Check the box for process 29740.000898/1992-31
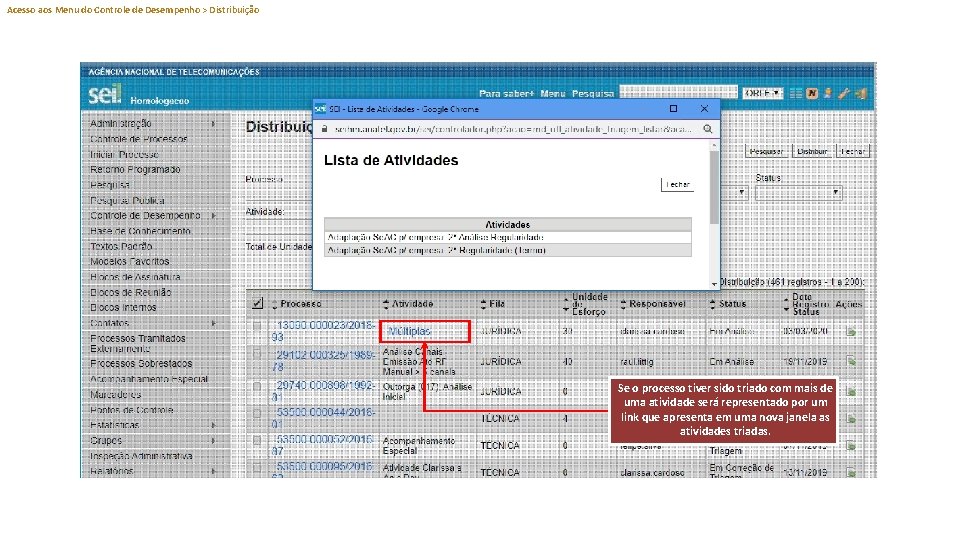 pos(257,386)
